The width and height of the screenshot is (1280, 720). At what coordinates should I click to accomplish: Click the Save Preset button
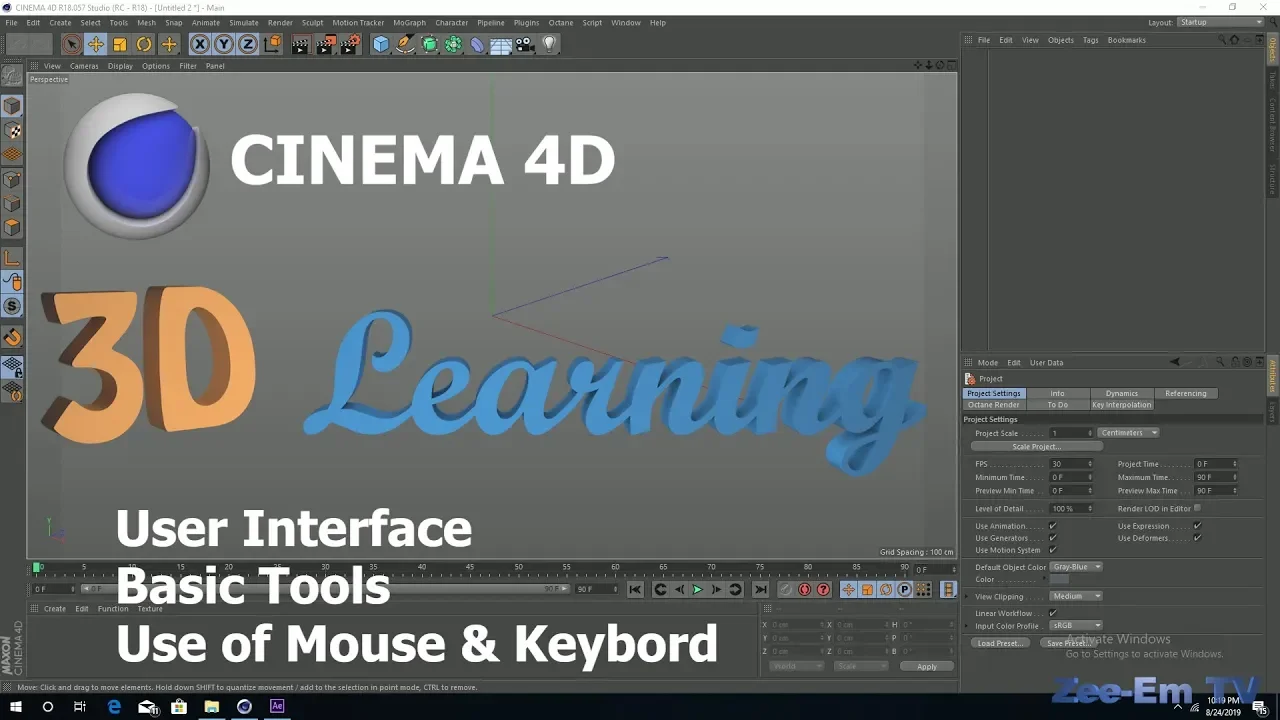click(1068, 643)
